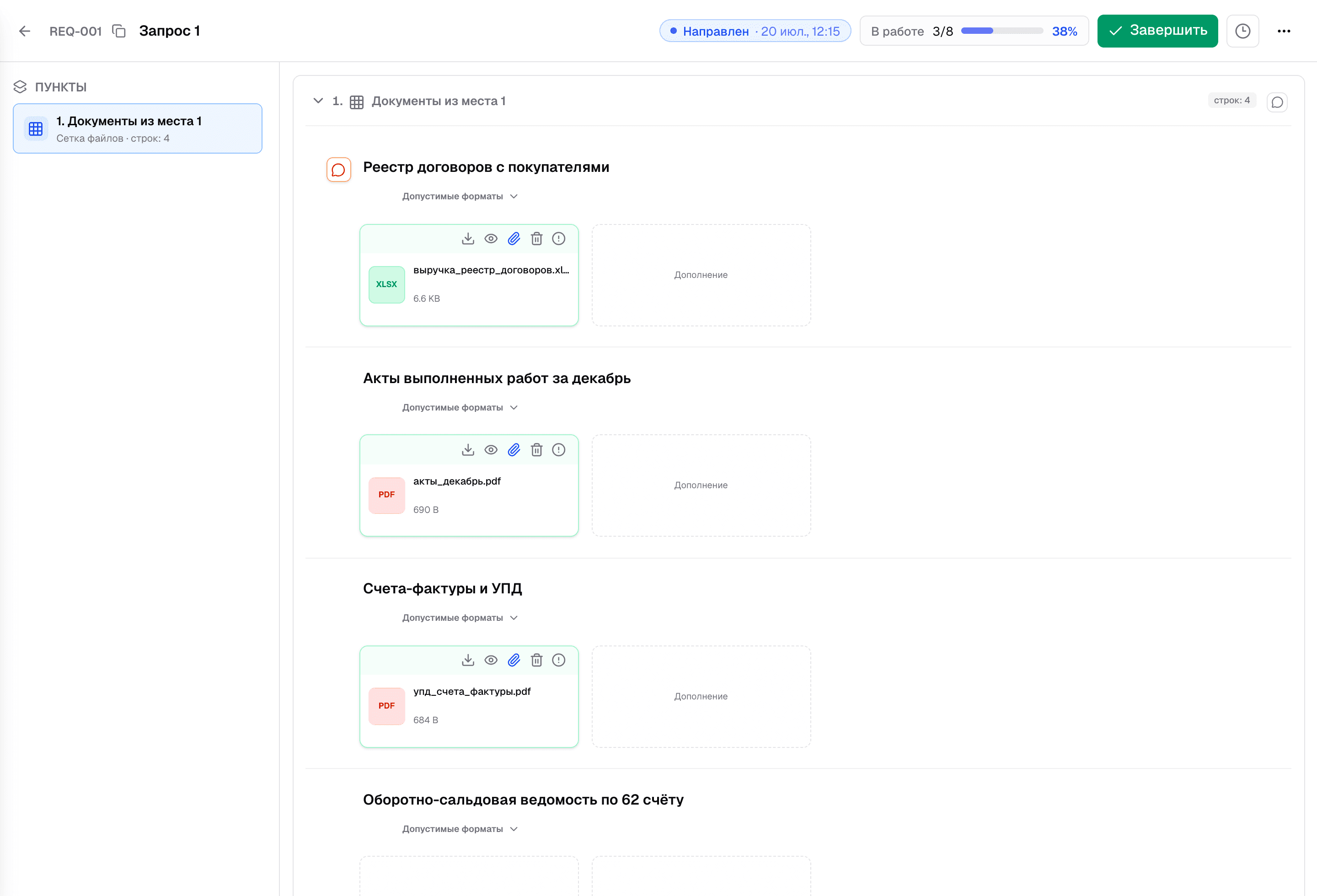The height and width of the screenshot is (896, 1317).
Task: Click the Завершить button
Action: pos(1157,31)
